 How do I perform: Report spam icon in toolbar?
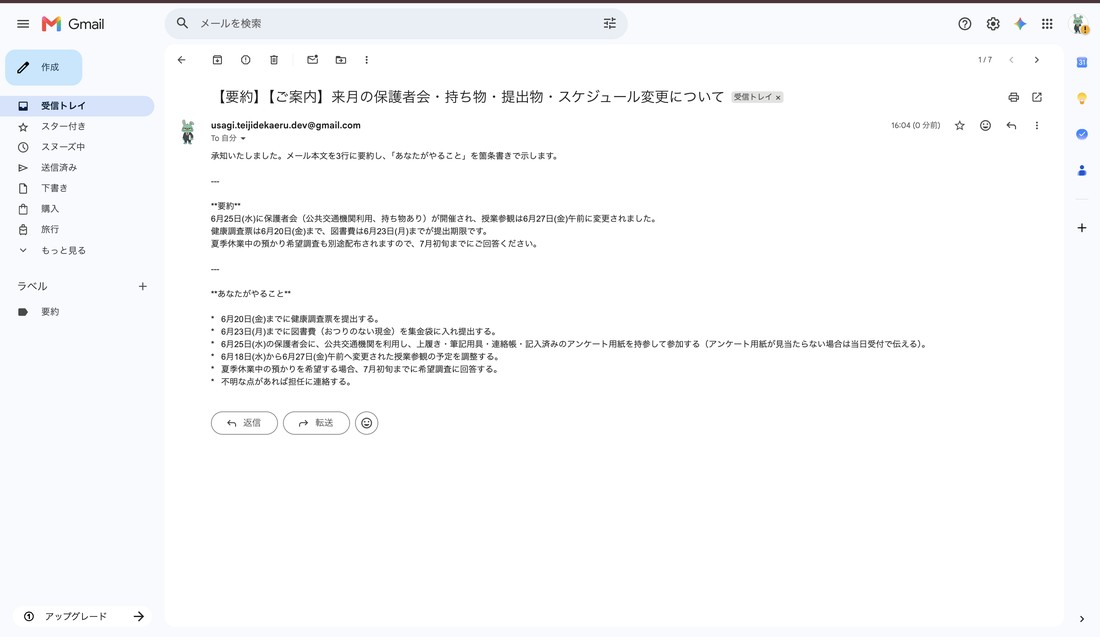[246, 60]
